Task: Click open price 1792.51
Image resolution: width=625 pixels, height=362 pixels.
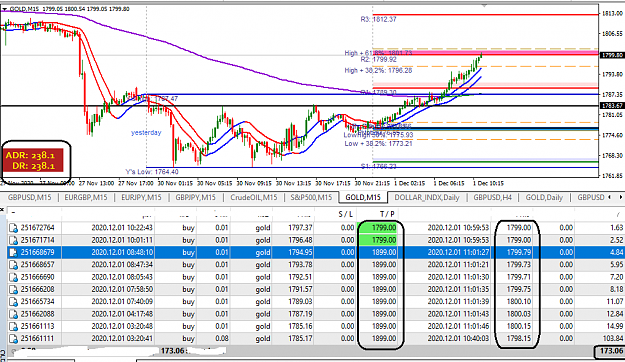Action: point(300,277)
